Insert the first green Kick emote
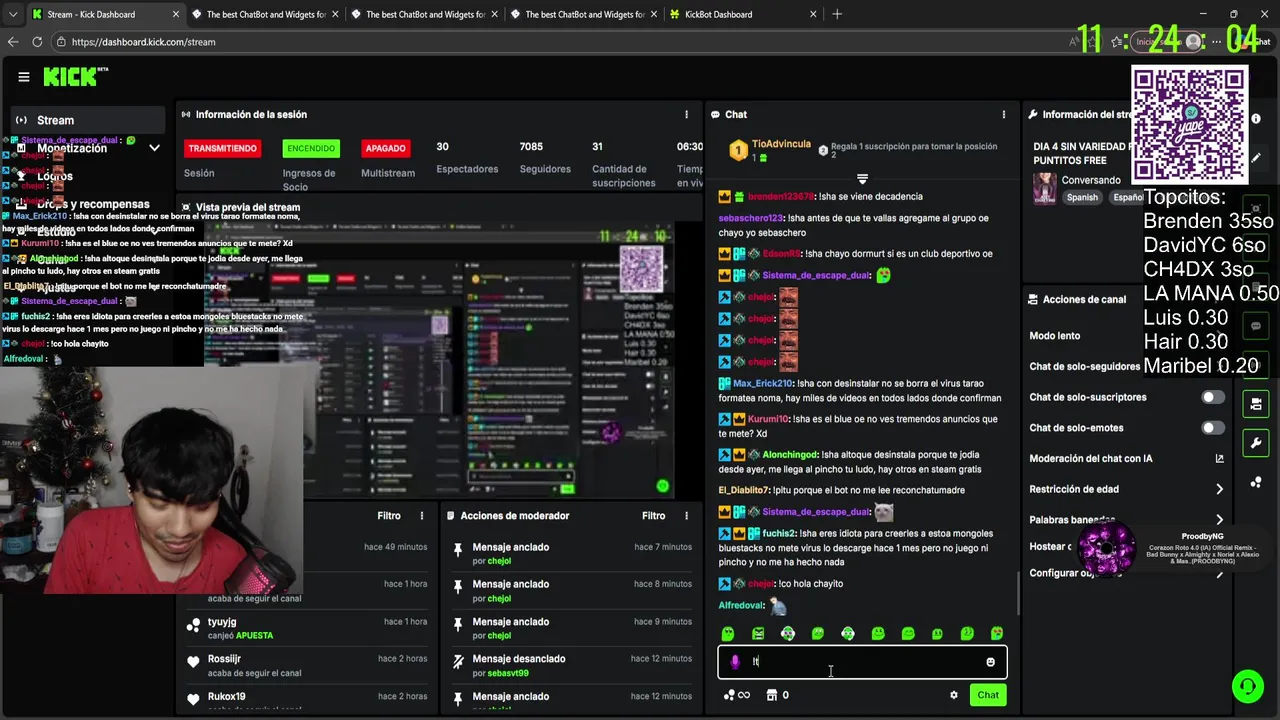1280x720 pixels. (728, 633)
